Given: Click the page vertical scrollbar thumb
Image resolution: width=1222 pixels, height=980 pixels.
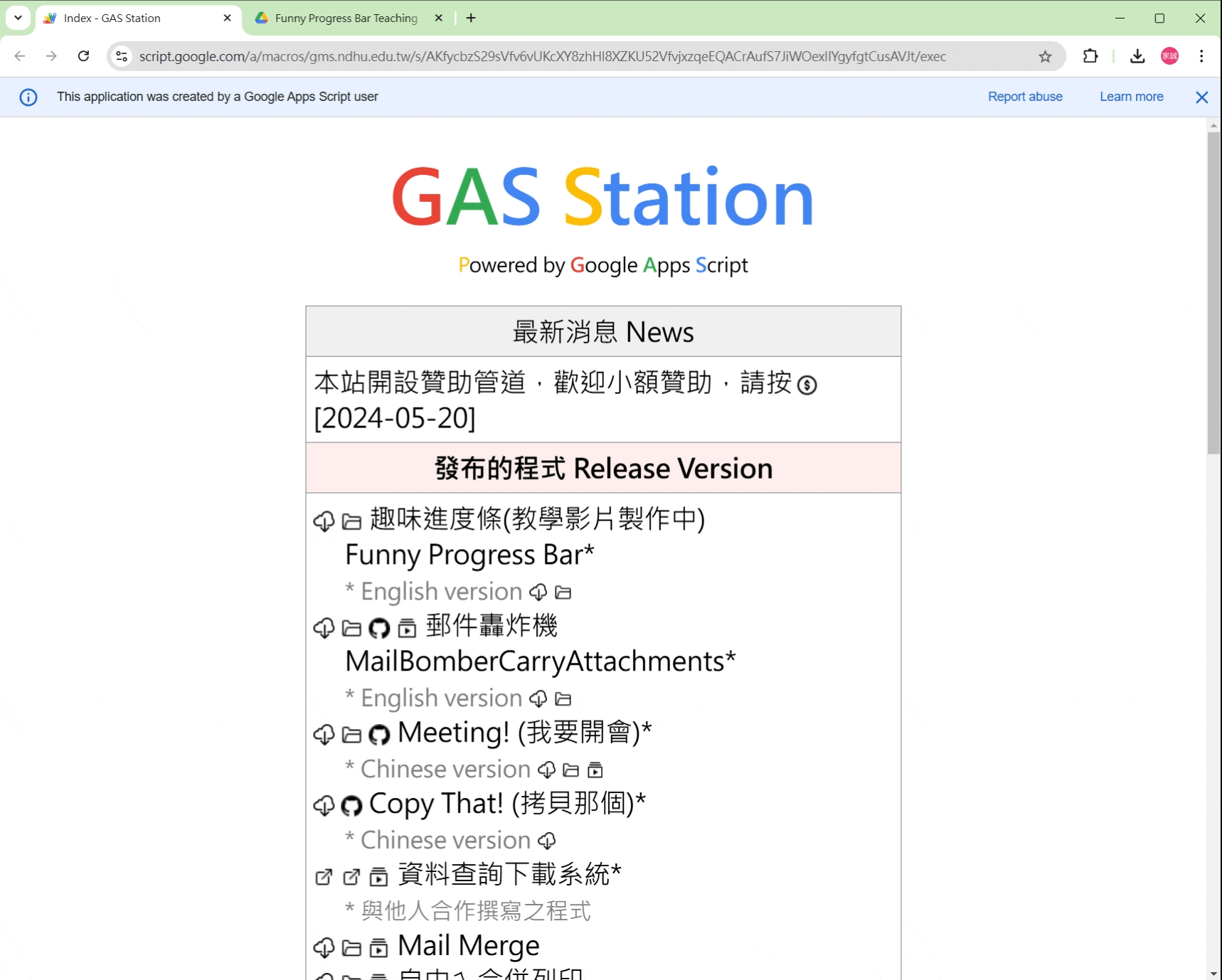Looking at the screenshot, I should click(1214, 292).
